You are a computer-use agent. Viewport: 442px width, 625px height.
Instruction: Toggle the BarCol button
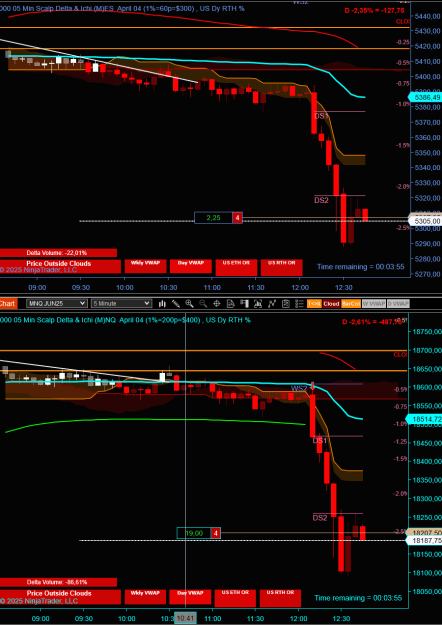(x=351, y=304)
